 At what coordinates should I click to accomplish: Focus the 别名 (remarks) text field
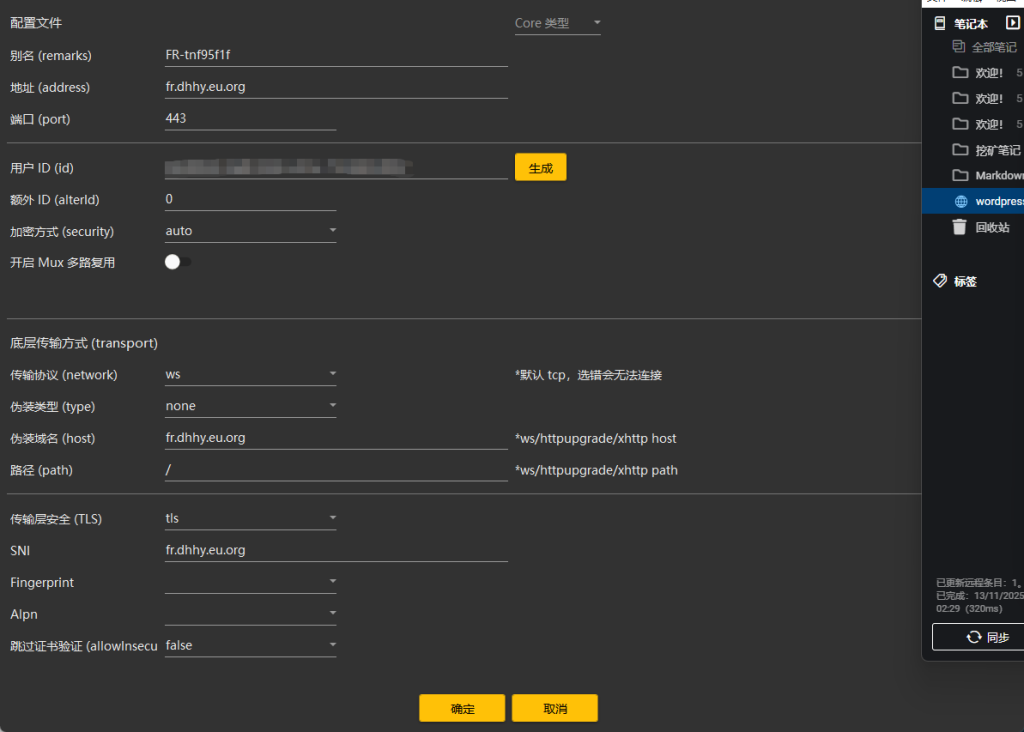335,55
